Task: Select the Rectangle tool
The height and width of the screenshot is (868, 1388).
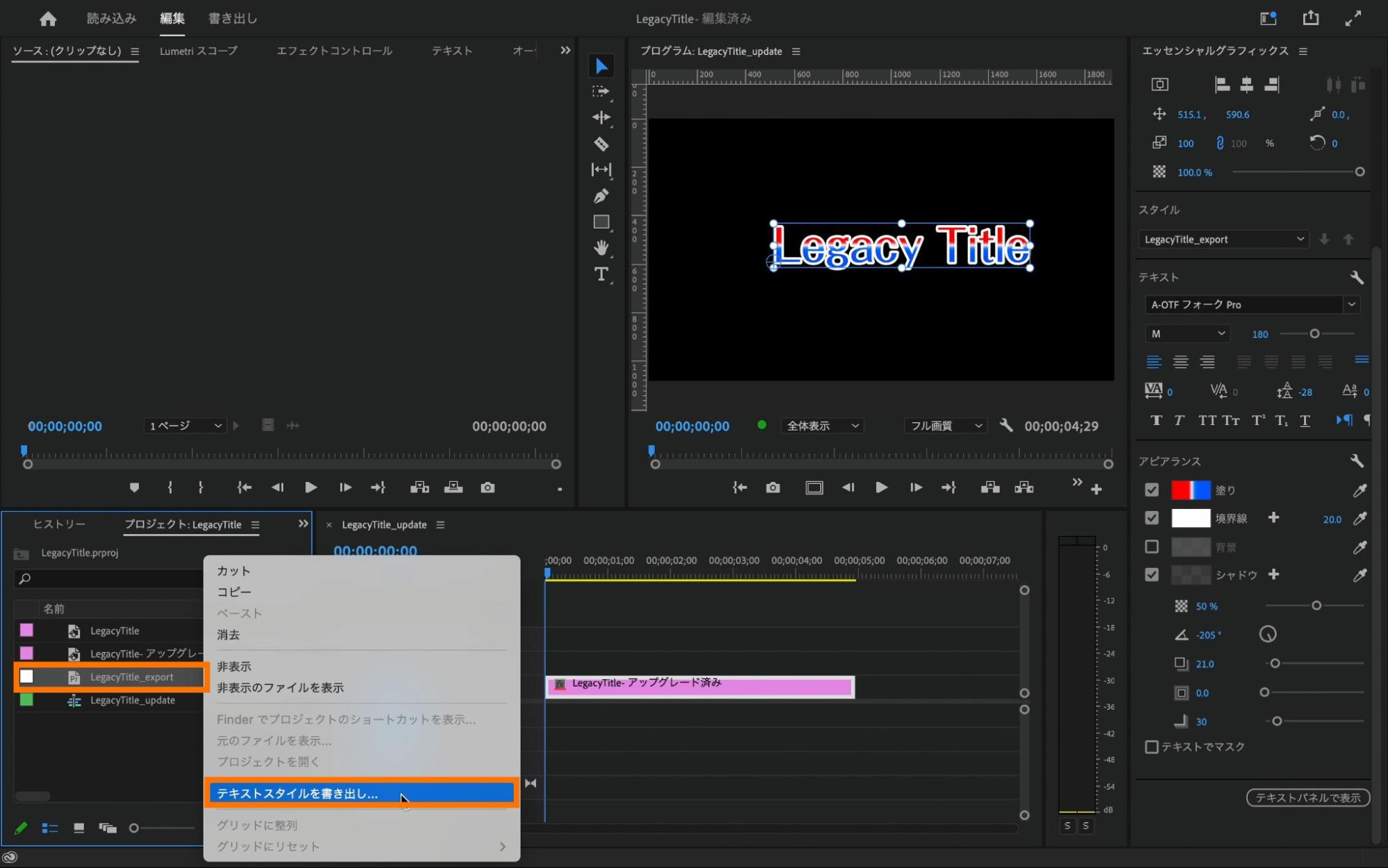Action: pos(601,222)
